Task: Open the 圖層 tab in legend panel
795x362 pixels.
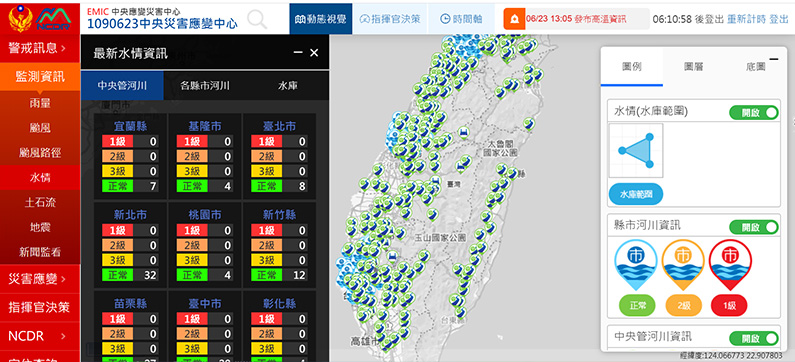Action: [x=693, y=66]
